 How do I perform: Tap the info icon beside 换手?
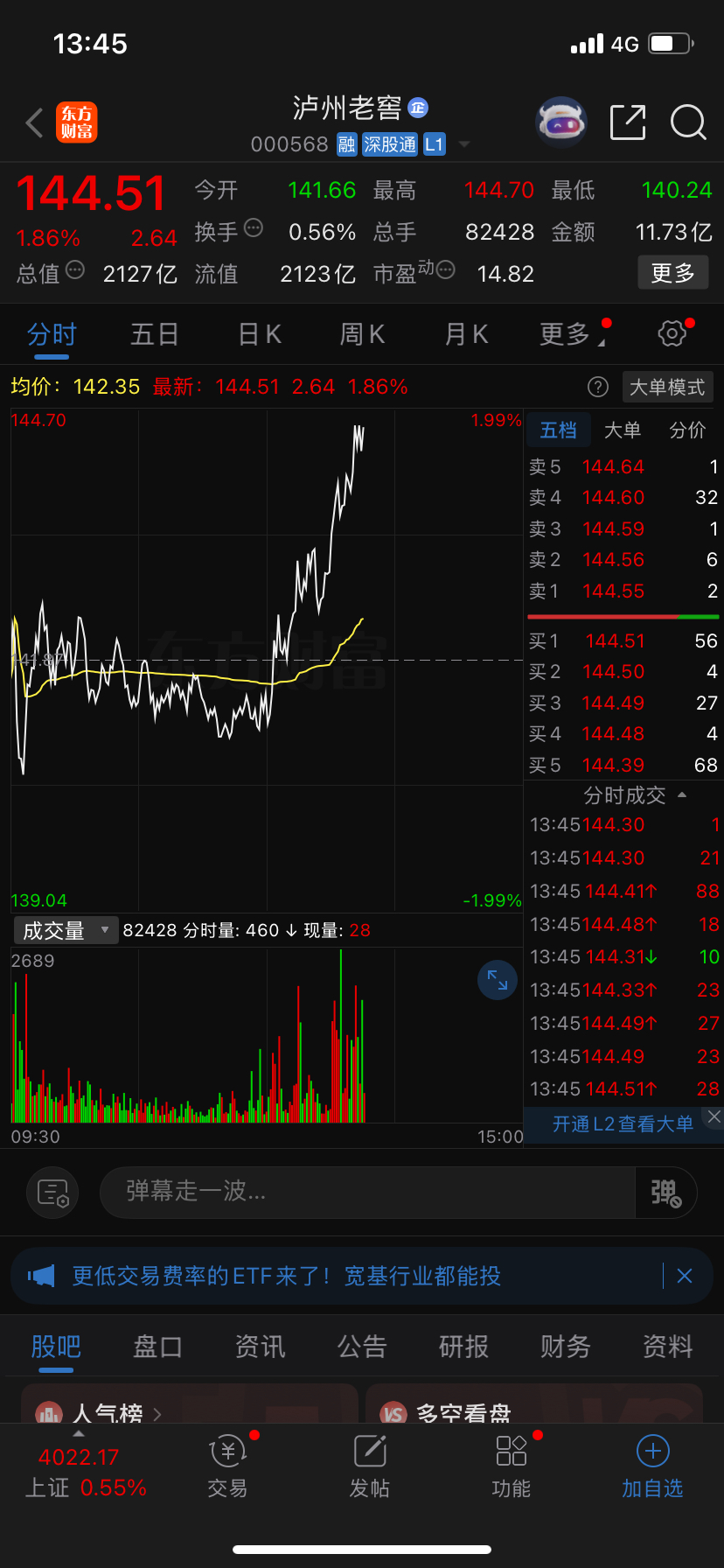pos(254,228)
